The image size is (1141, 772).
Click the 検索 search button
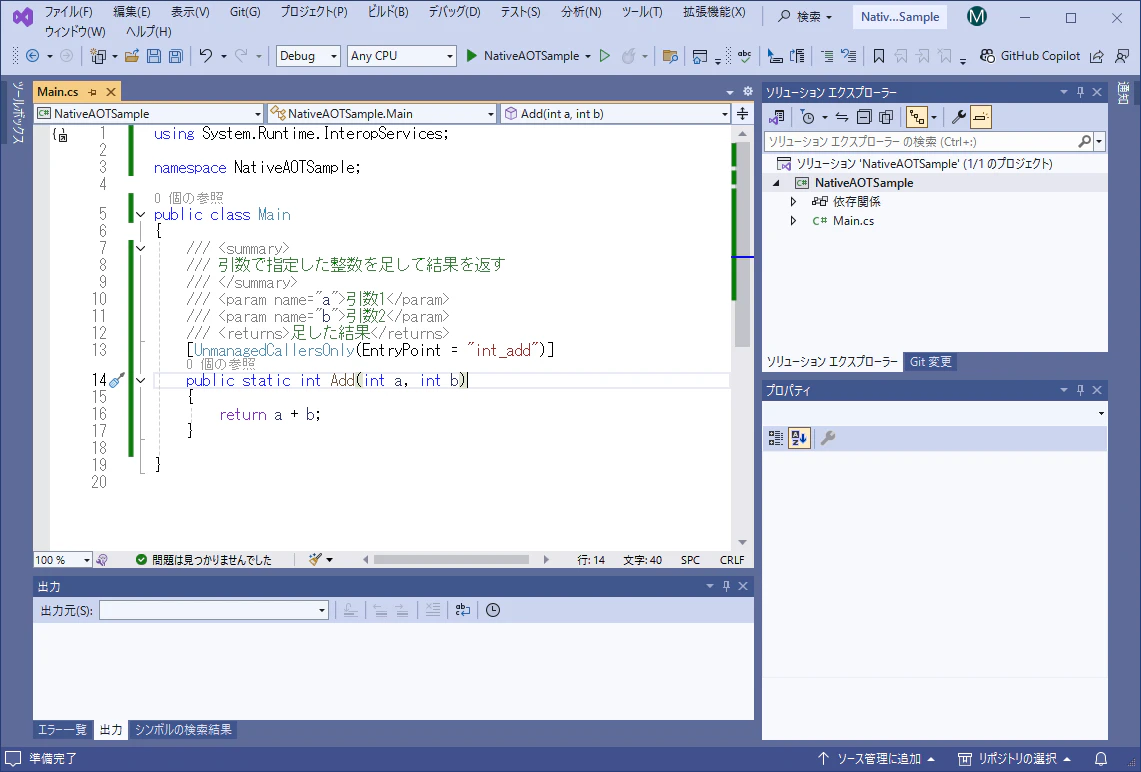(805, 17)
